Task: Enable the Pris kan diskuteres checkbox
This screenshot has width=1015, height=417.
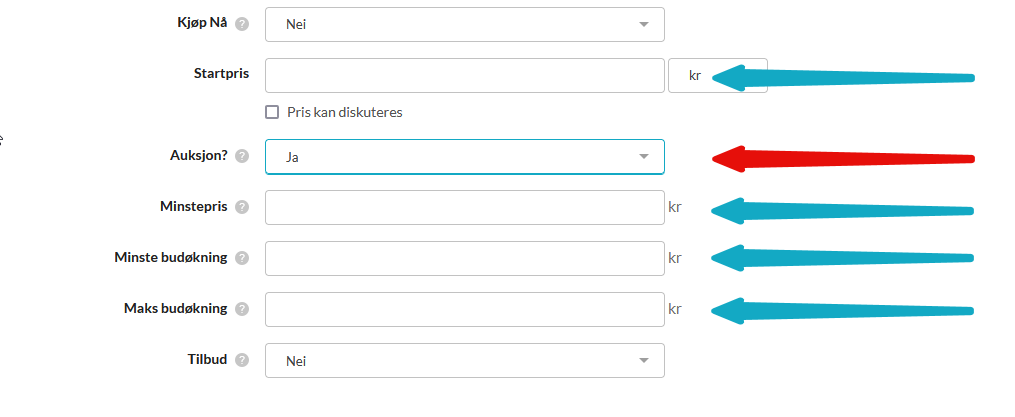Action: coord(272,112)
